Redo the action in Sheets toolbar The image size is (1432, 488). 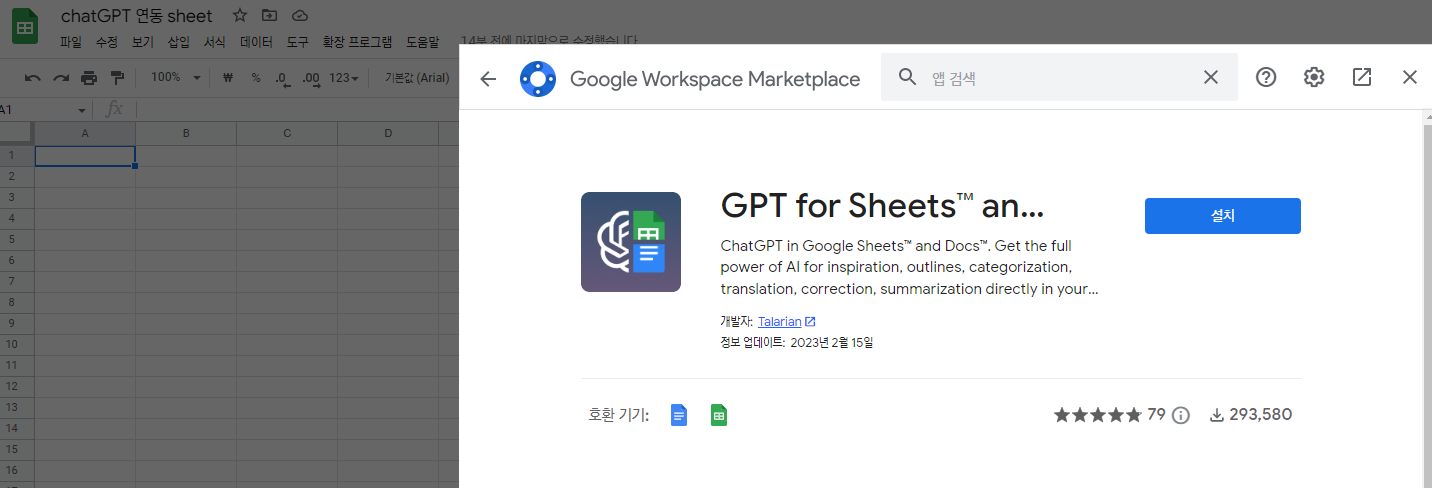pos(61,78)
